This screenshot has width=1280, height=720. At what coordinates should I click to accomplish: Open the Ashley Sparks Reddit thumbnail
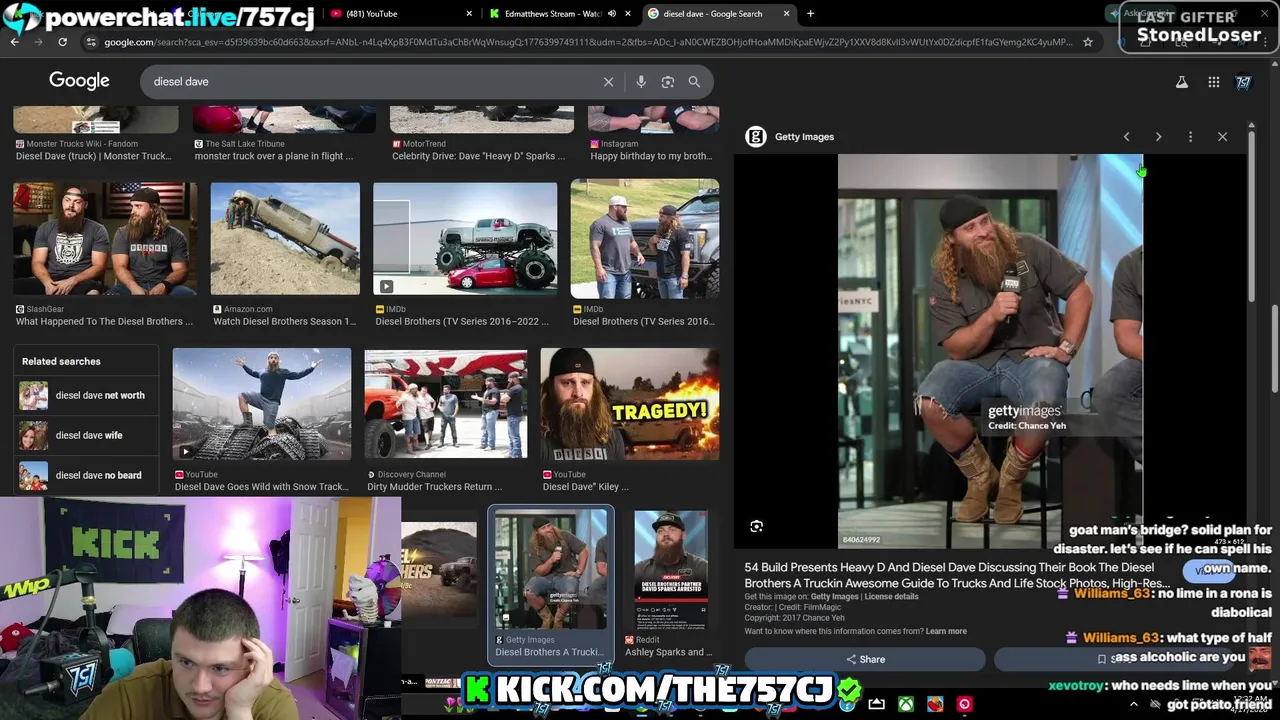click(x=671, y=570)
